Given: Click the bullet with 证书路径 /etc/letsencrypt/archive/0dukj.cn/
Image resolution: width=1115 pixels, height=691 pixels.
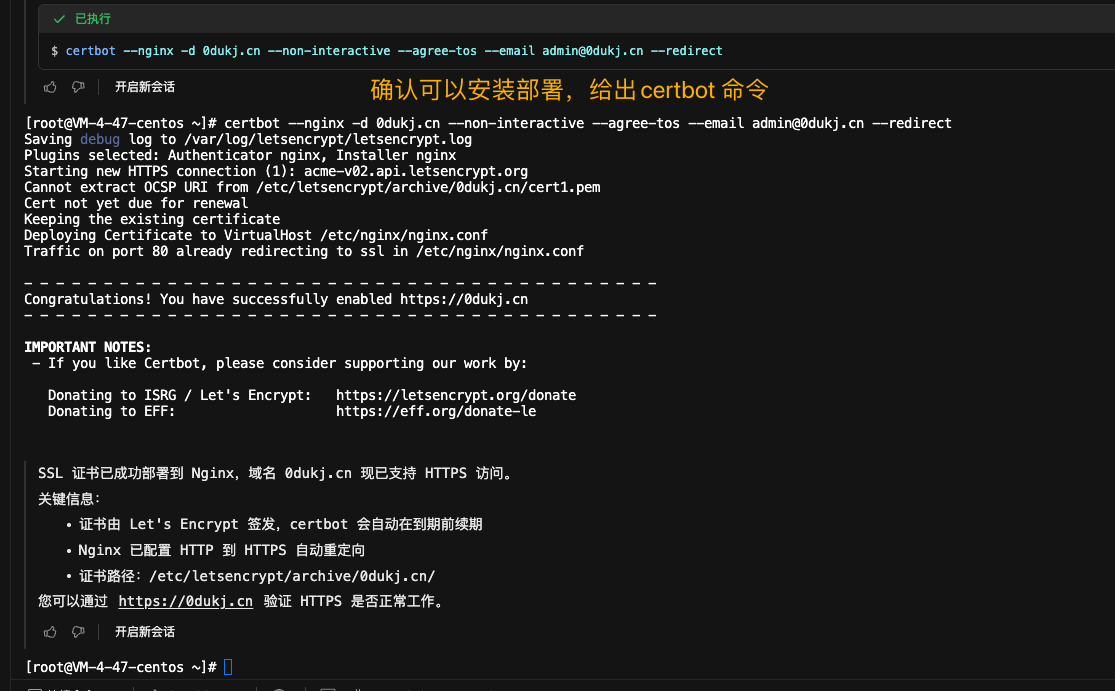Looking at the screenshot, I should coord(257,576).
